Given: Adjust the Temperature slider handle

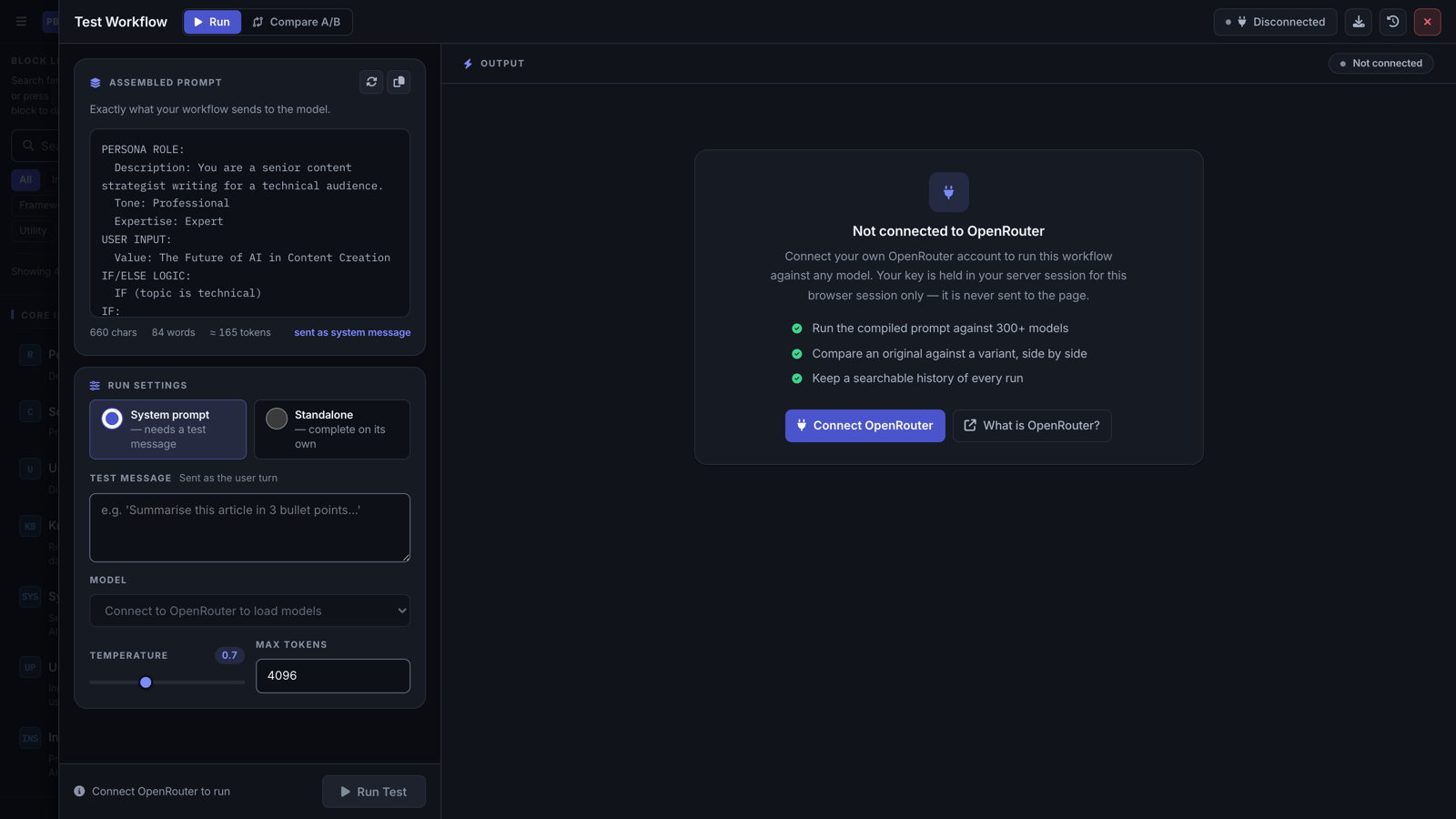Looking at the screenshot, I should click(146, 682).
